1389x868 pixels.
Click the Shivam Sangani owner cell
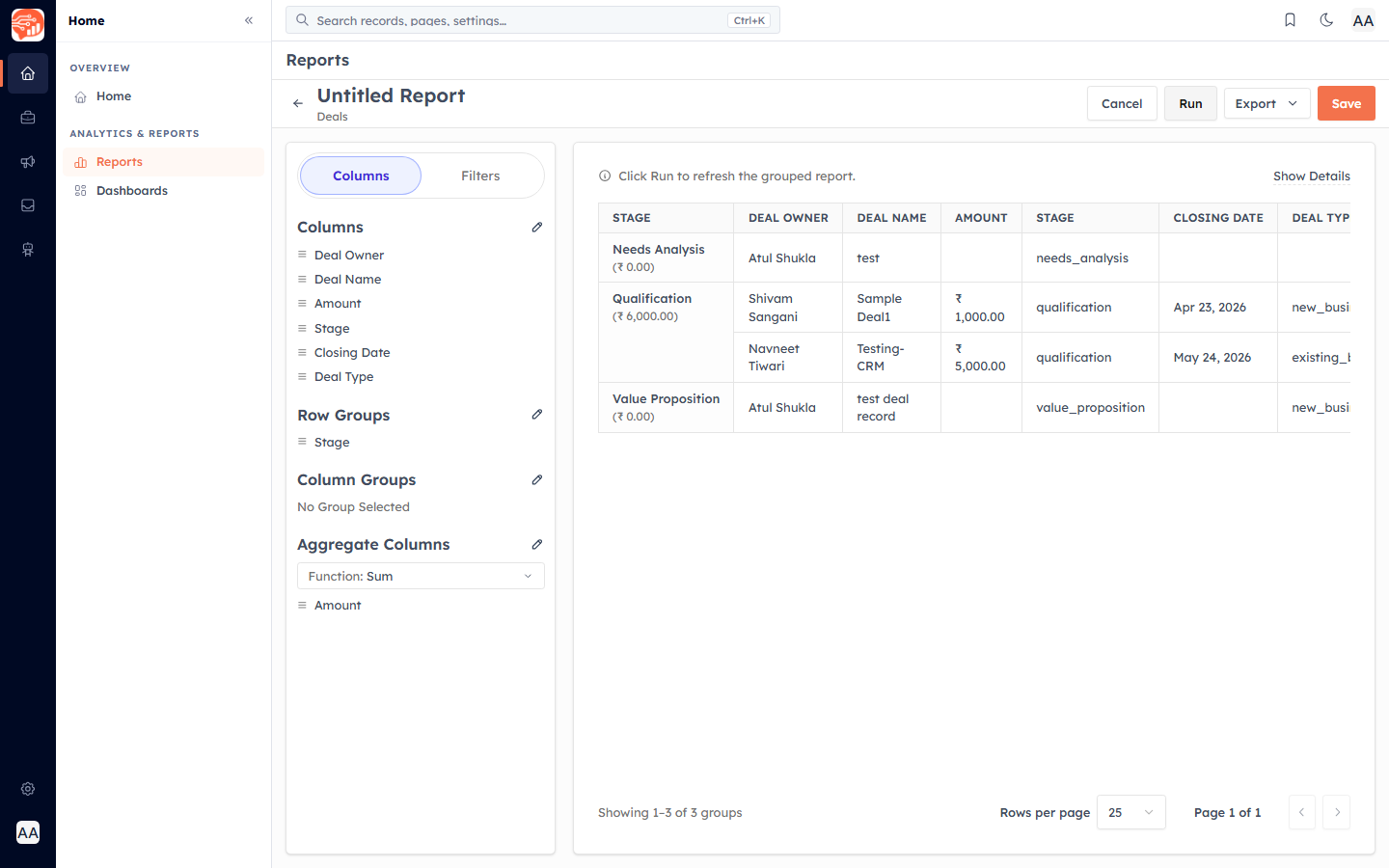[788, 308]
